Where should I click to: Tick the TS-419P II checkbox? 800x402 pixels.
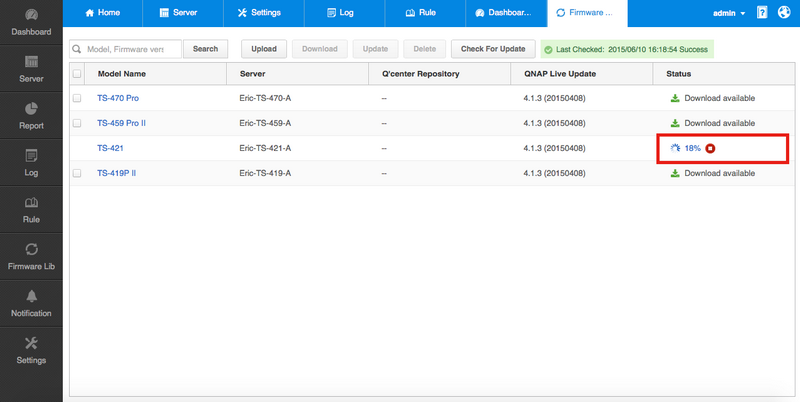click(77, 173)
